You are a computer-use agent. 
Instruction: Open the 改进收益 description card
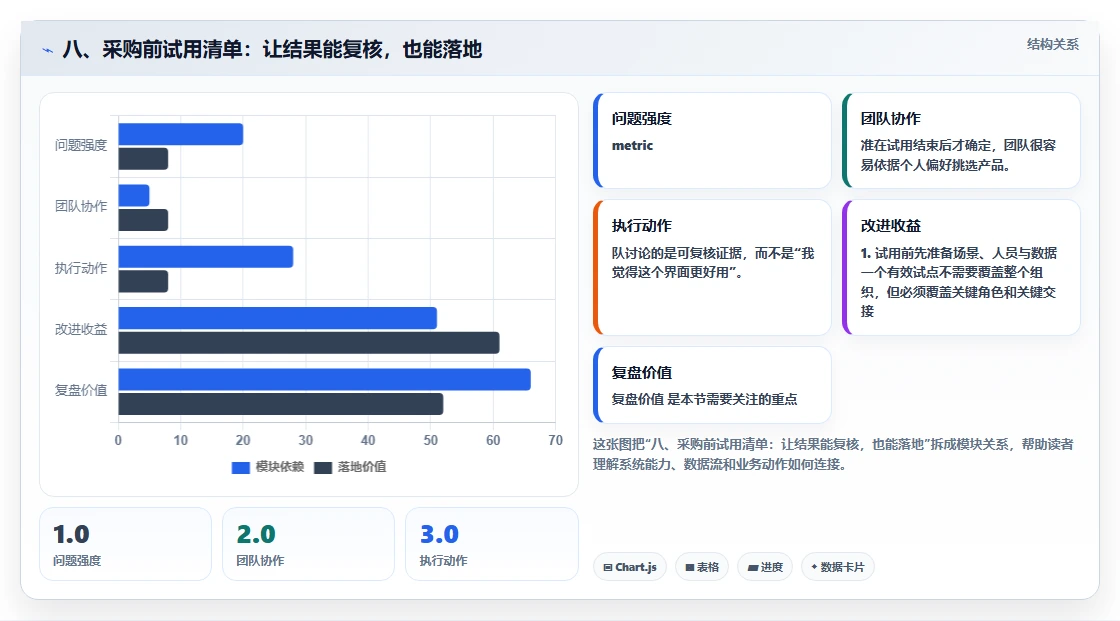[961, 267]
